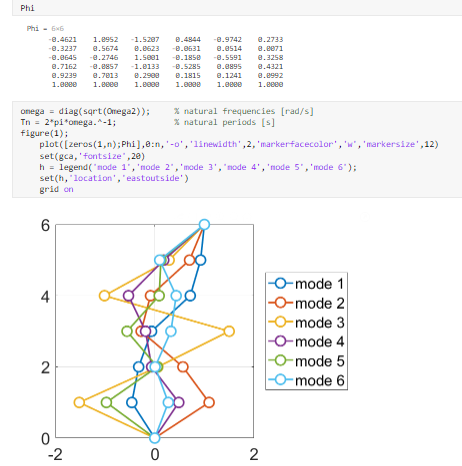Select 'mode 3' legend entry
462x466 pixels.
point(306,322)
